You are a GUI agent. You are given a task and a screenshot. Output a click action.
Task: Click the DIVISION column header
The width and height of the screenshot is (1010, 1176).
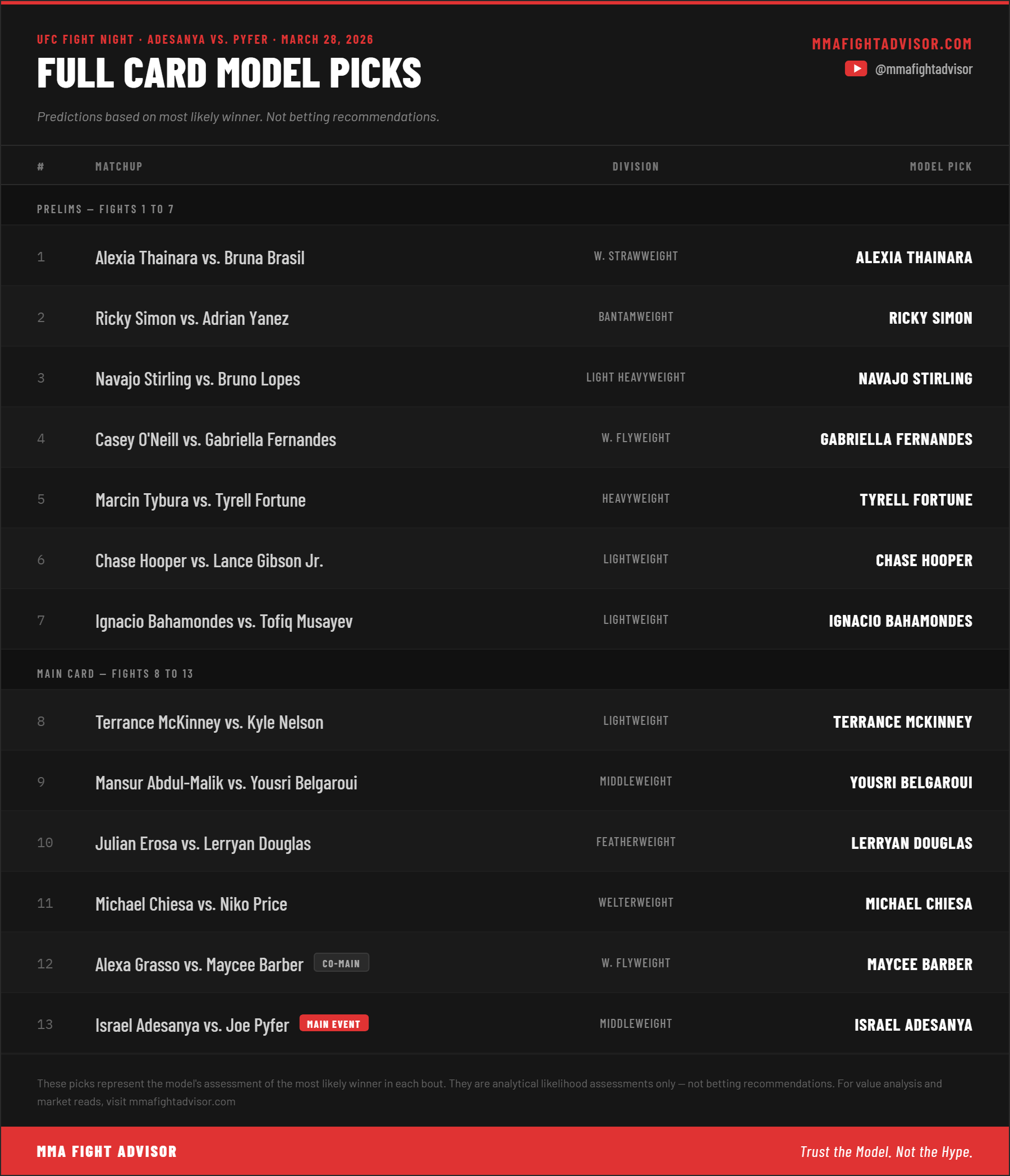(x=636, y=166)
